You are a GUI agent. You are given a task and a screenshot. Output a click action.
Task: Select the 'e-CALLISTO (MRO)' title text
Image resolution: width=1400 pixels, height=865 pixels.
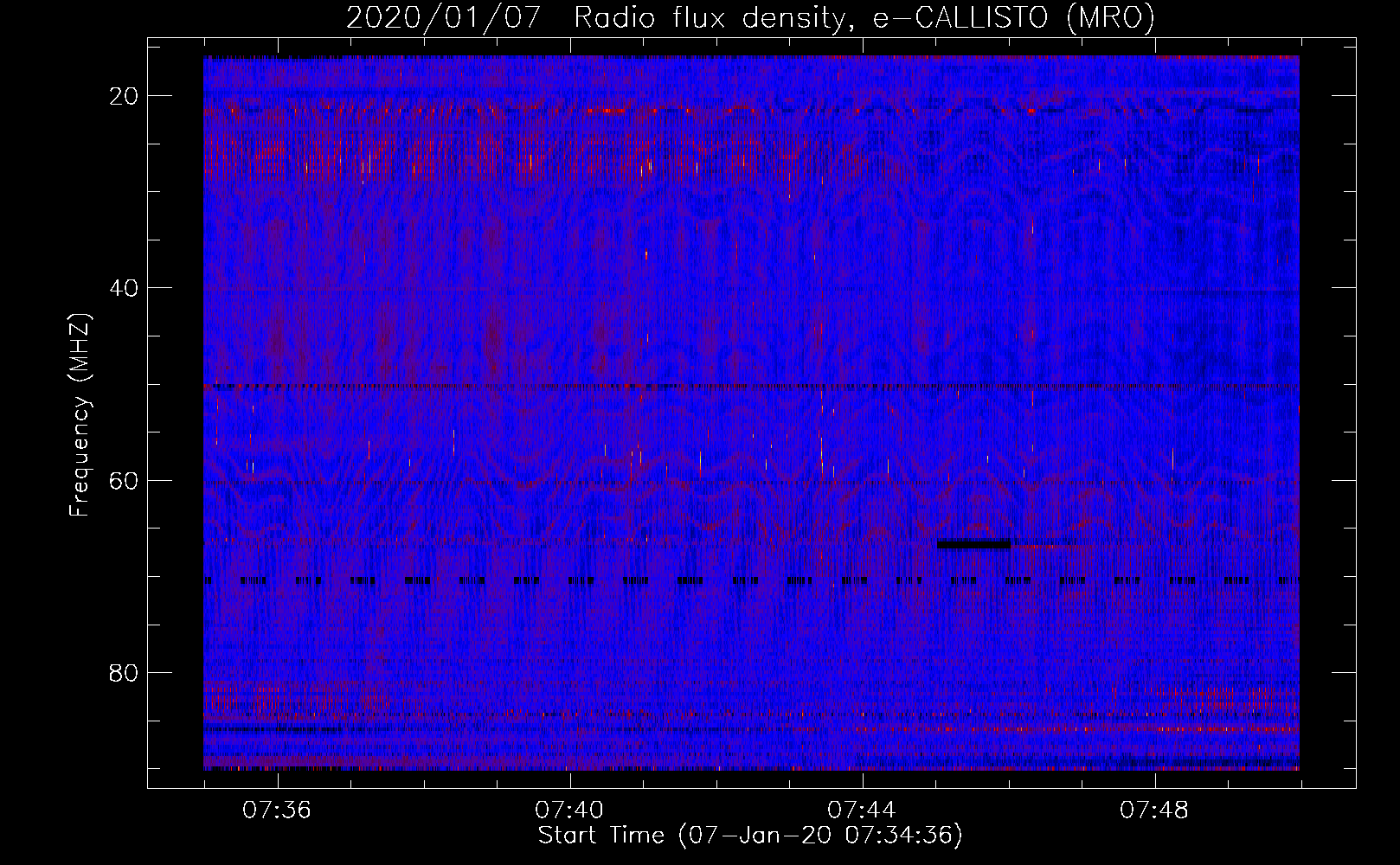click(x=1013, y=18)
